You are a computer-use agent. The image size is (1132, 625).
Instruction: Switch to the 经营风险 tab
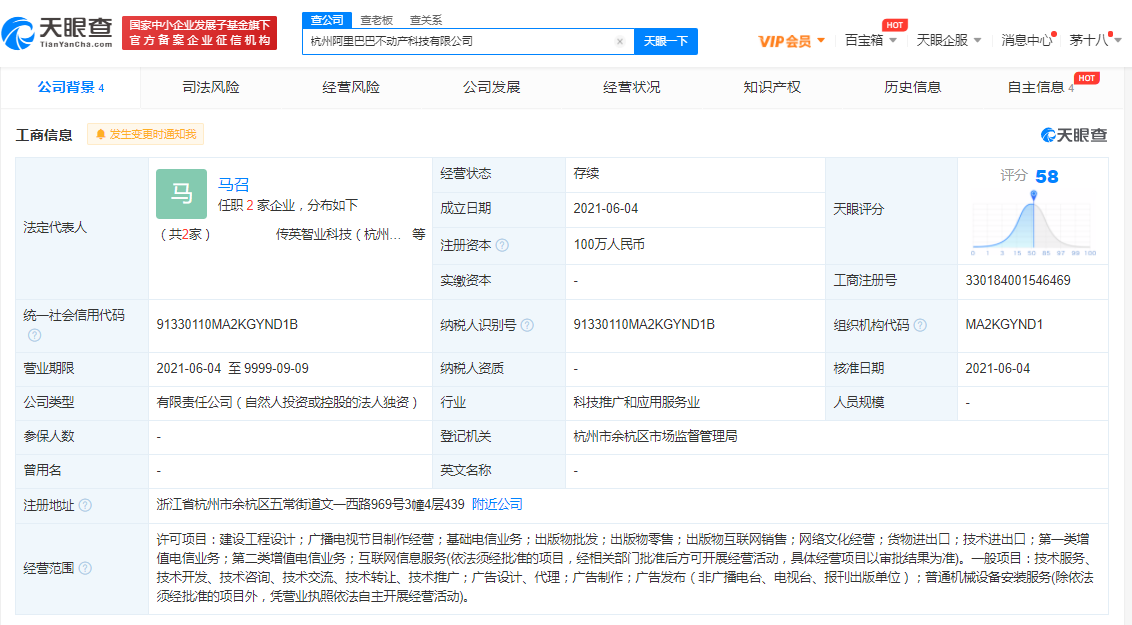coord(351,87)
